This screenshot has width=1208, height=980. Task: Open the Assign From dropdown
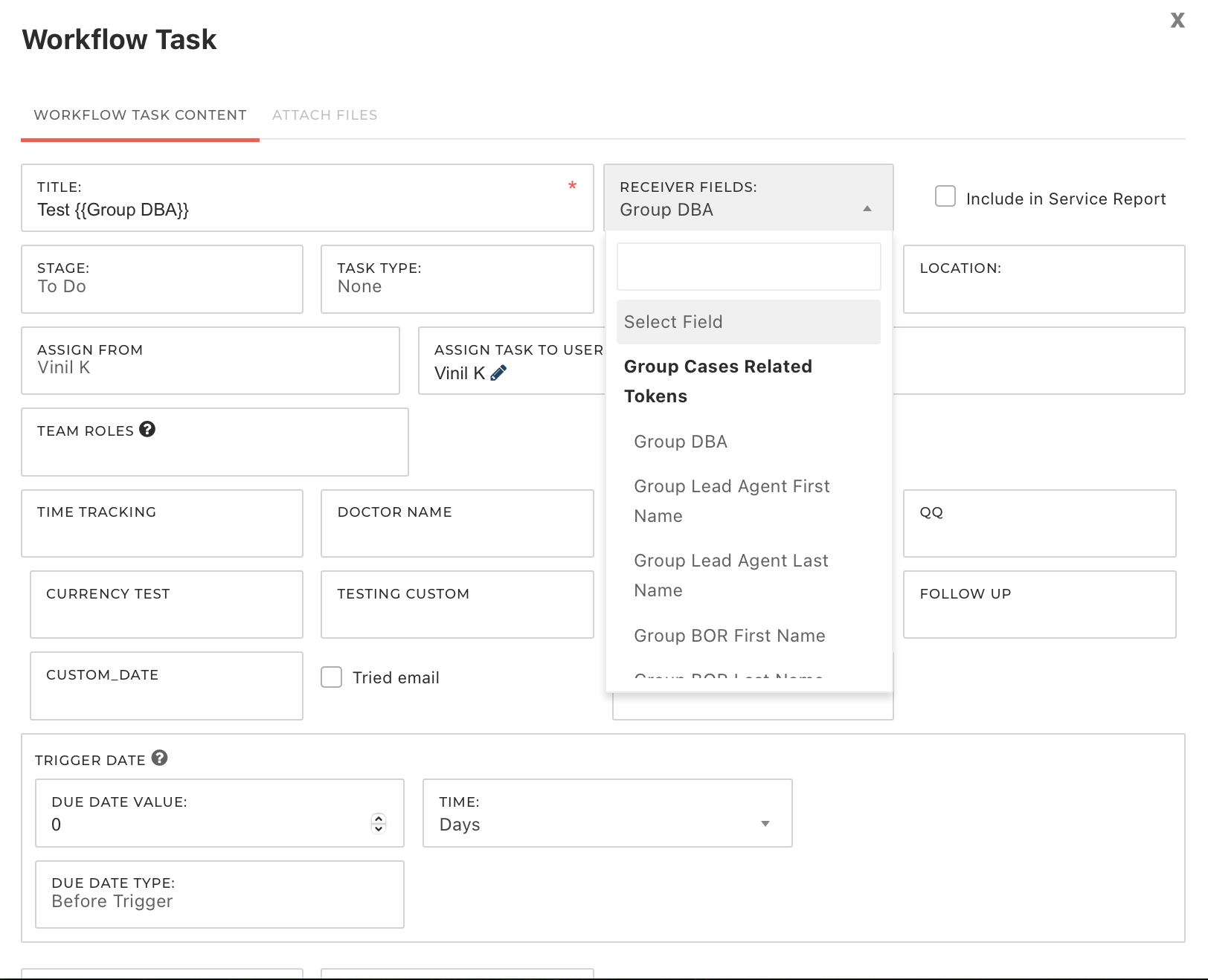click(211, 361)
